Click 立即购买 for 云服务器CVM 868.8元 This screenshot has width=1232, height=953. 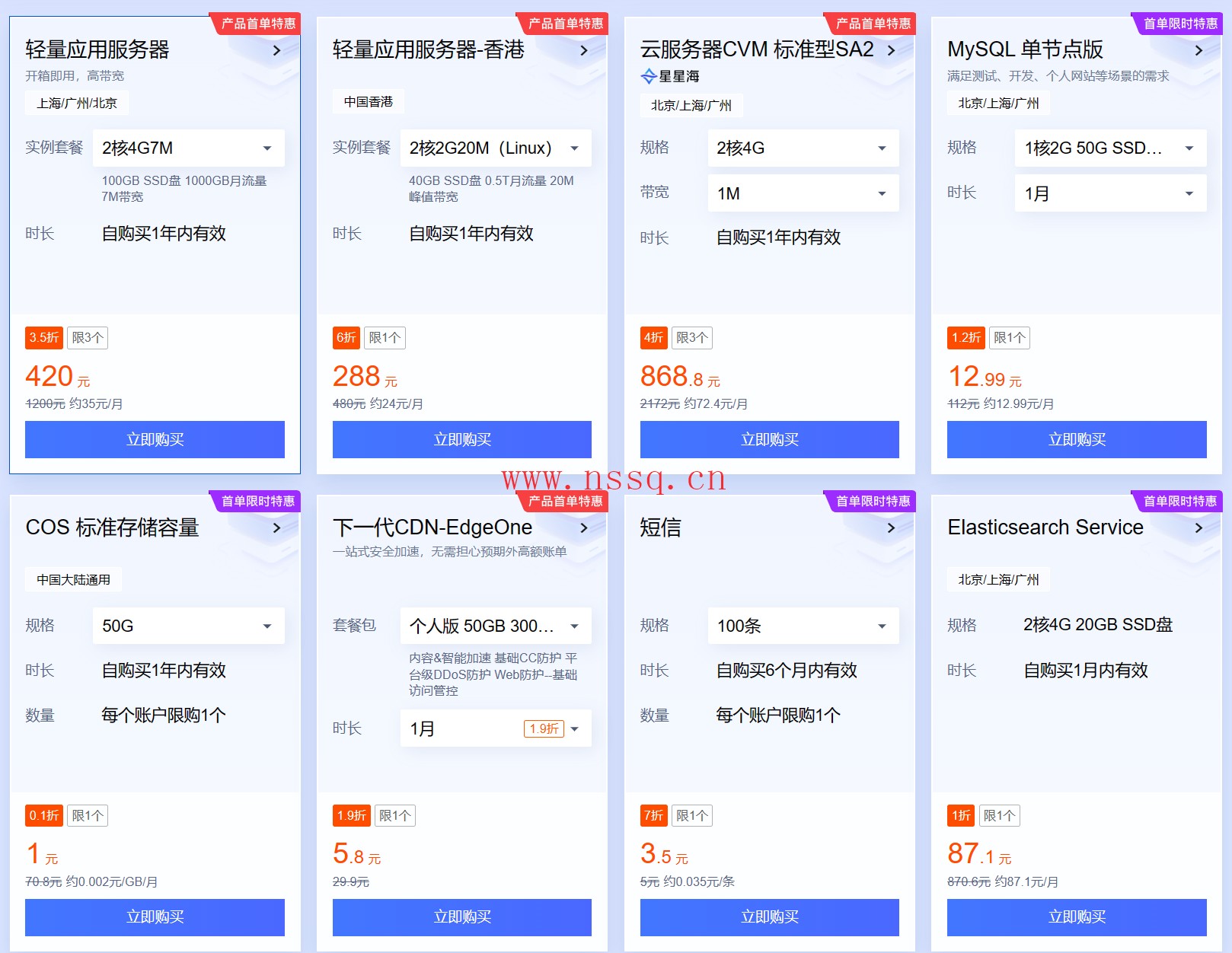(770, 439)
